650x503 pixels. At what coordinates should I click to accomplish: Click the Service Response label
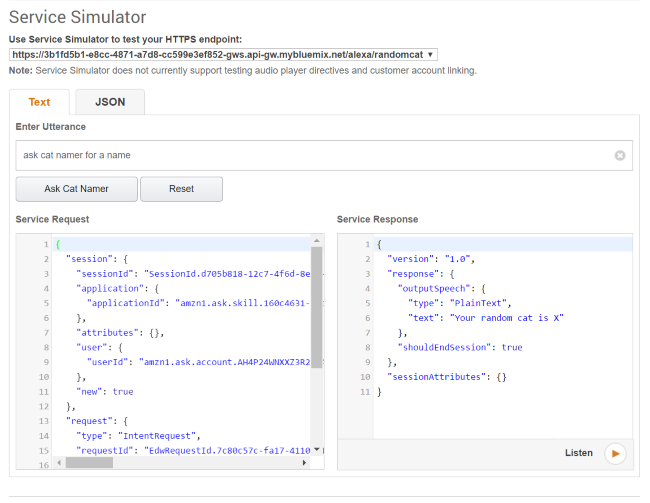click(x=377, y=219)
